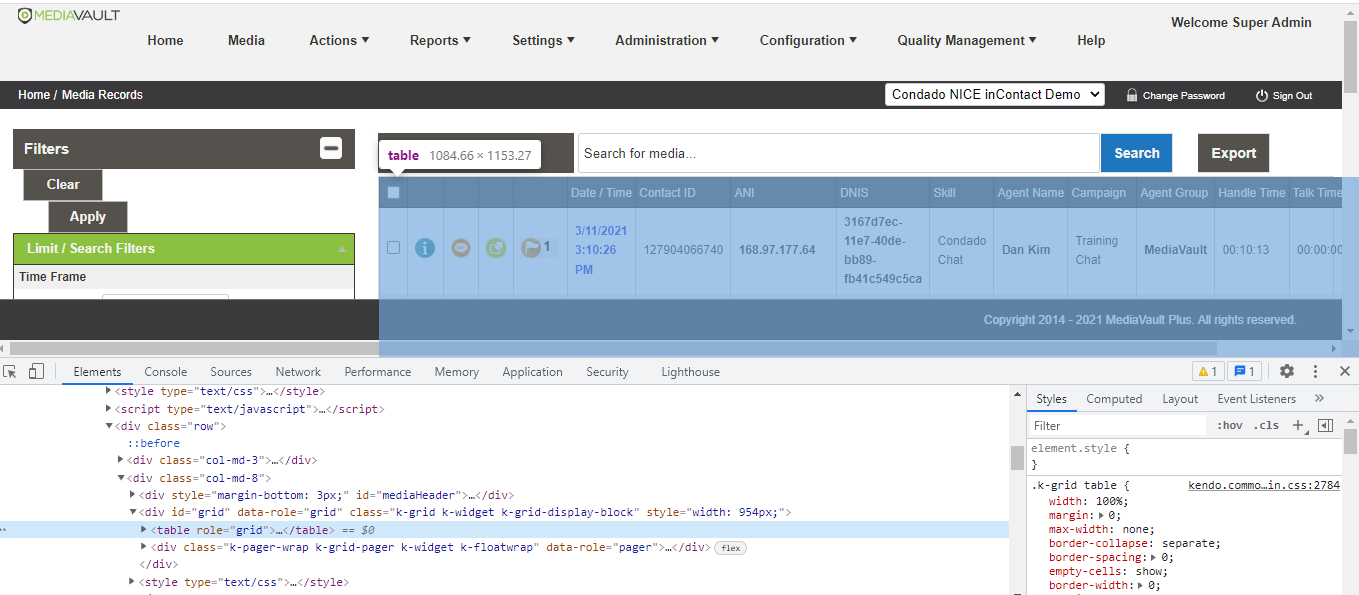Open the Configuration menu dropdown
This screenshot has width=1359, height=595.
(x=808, y=40)
